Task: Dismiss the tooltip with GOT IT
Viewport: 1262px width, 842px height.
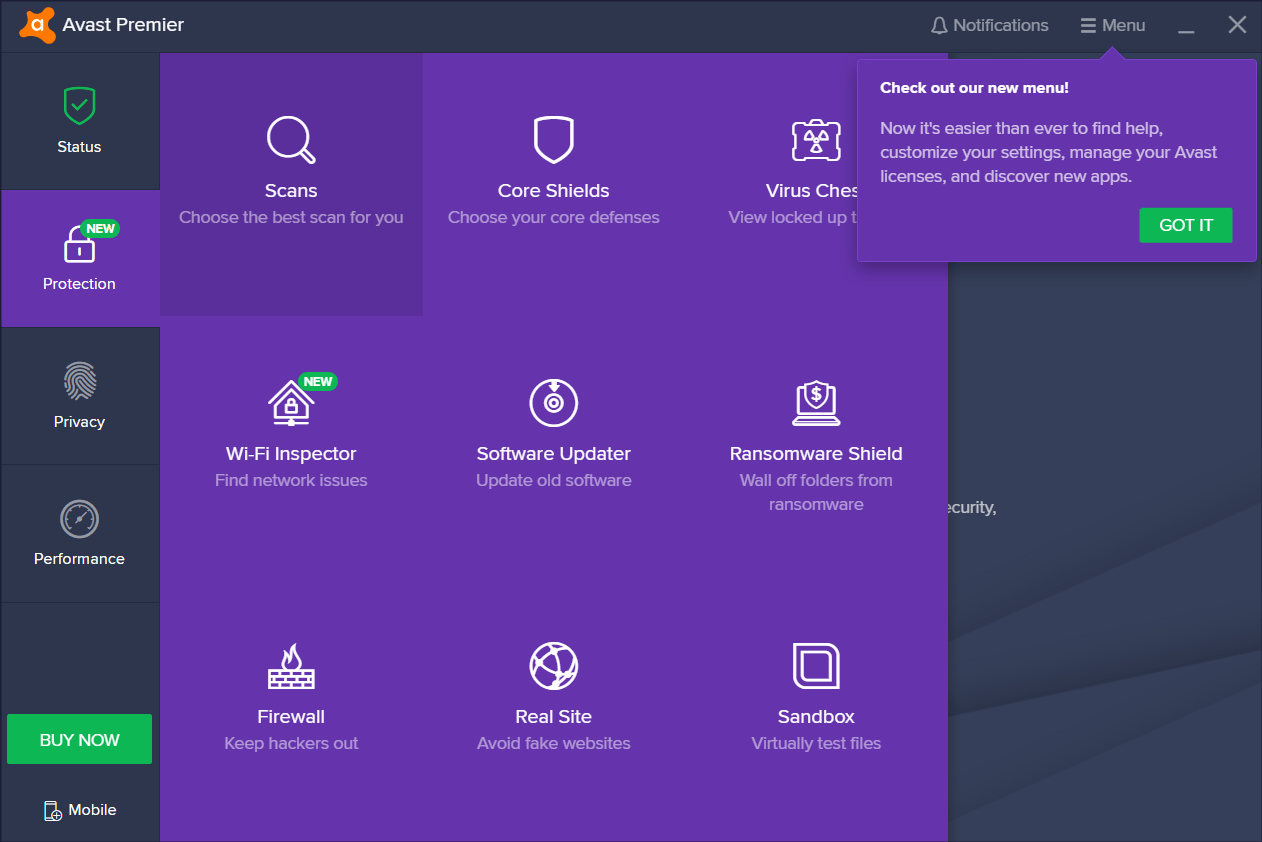Action: (x=1186, y=225)
